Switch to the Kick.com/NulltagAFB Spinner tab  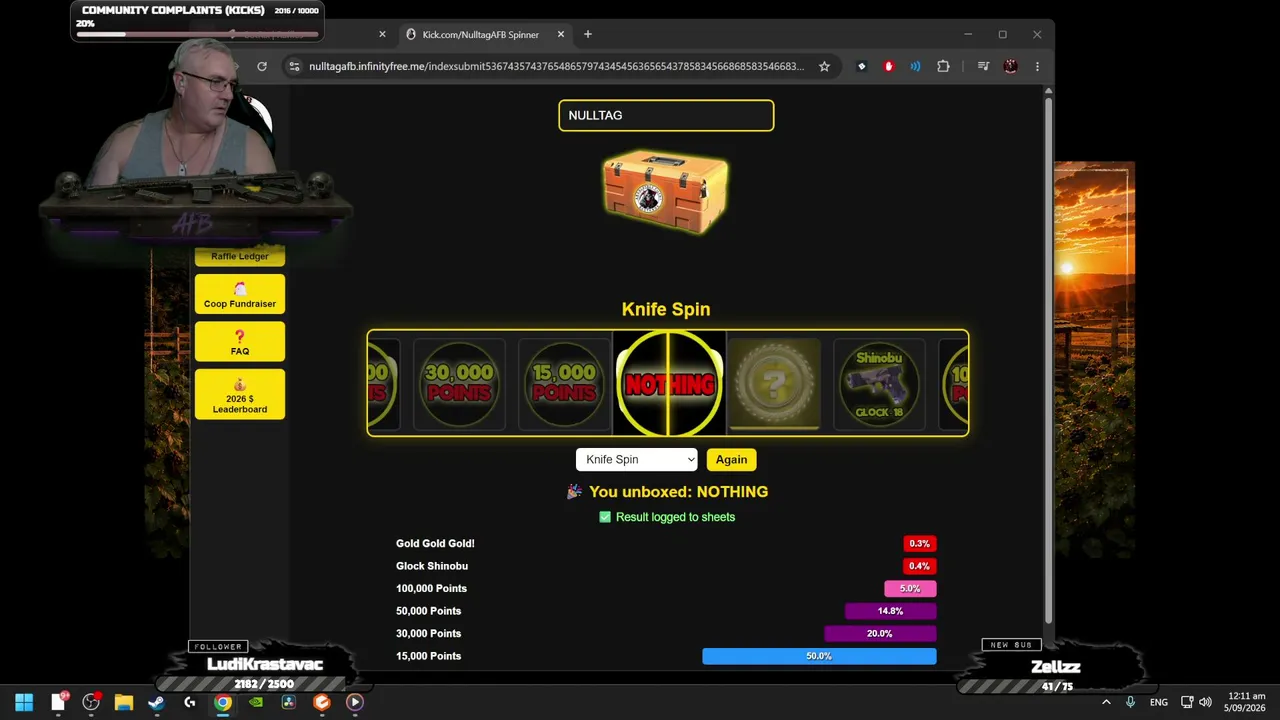[x=484, y=34]
